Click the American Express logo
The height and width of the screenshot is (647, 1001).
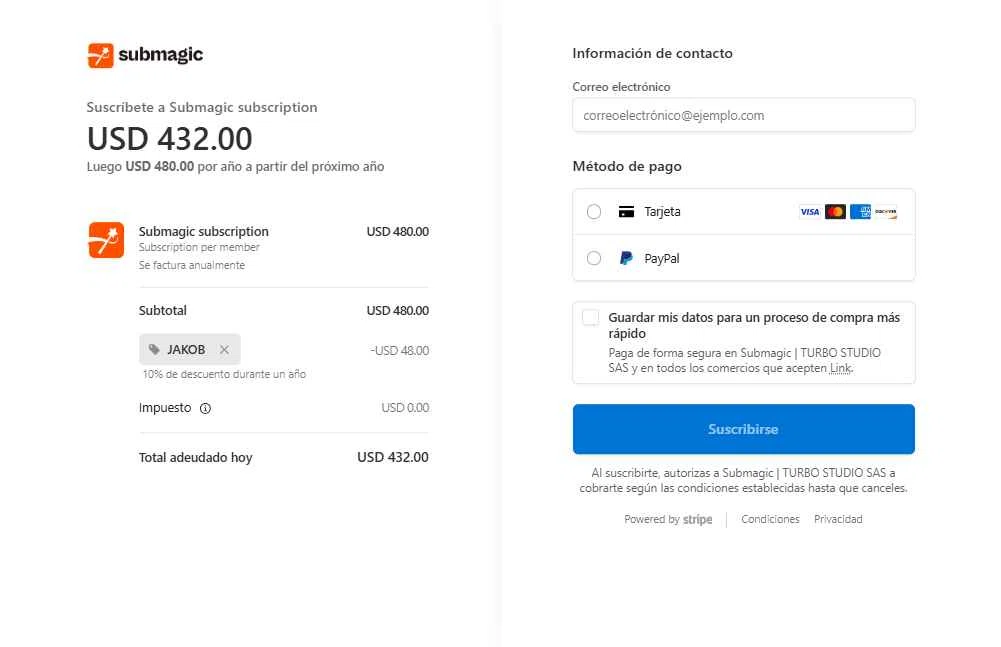coord(860,212)
